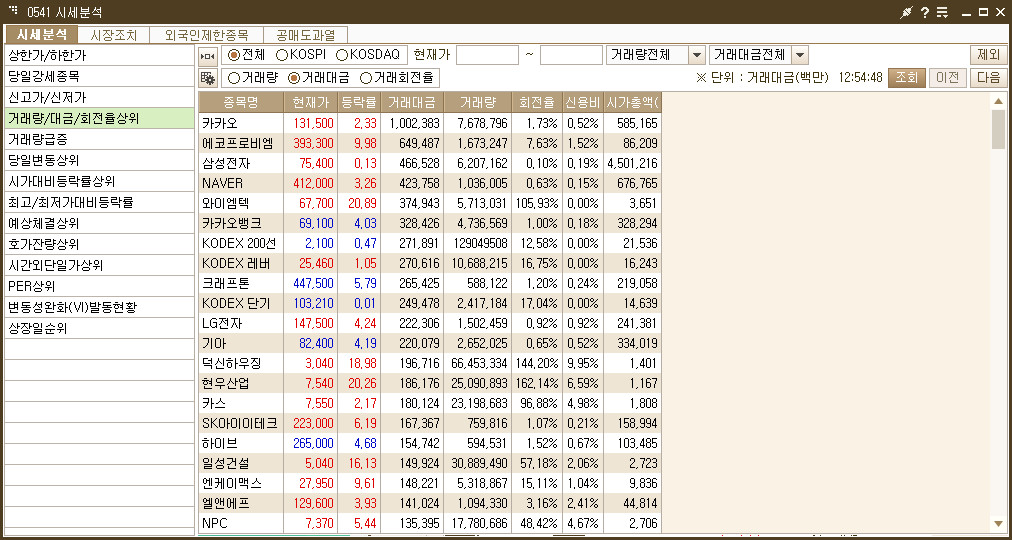Viewport: 1012px width, 540px height.
Task: Click the maximum 현재가 input field
Action: pos(571,55)
